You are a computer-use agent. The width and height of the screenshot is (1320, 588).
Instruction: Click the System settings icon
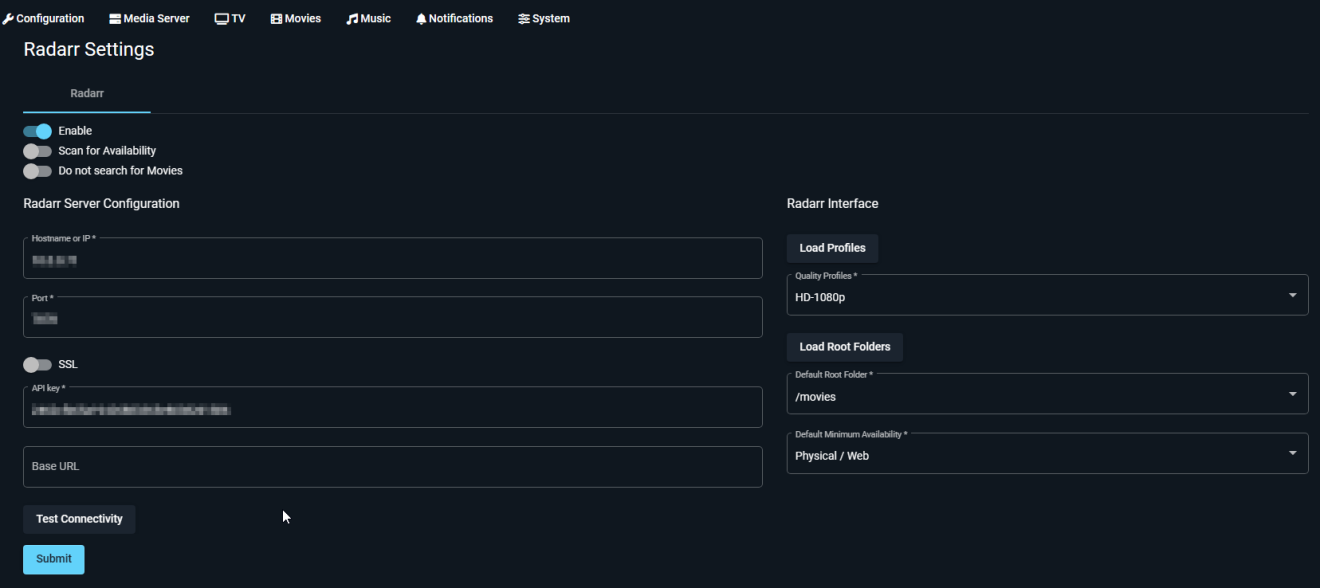pyautogui.click(x=523, y=17)
